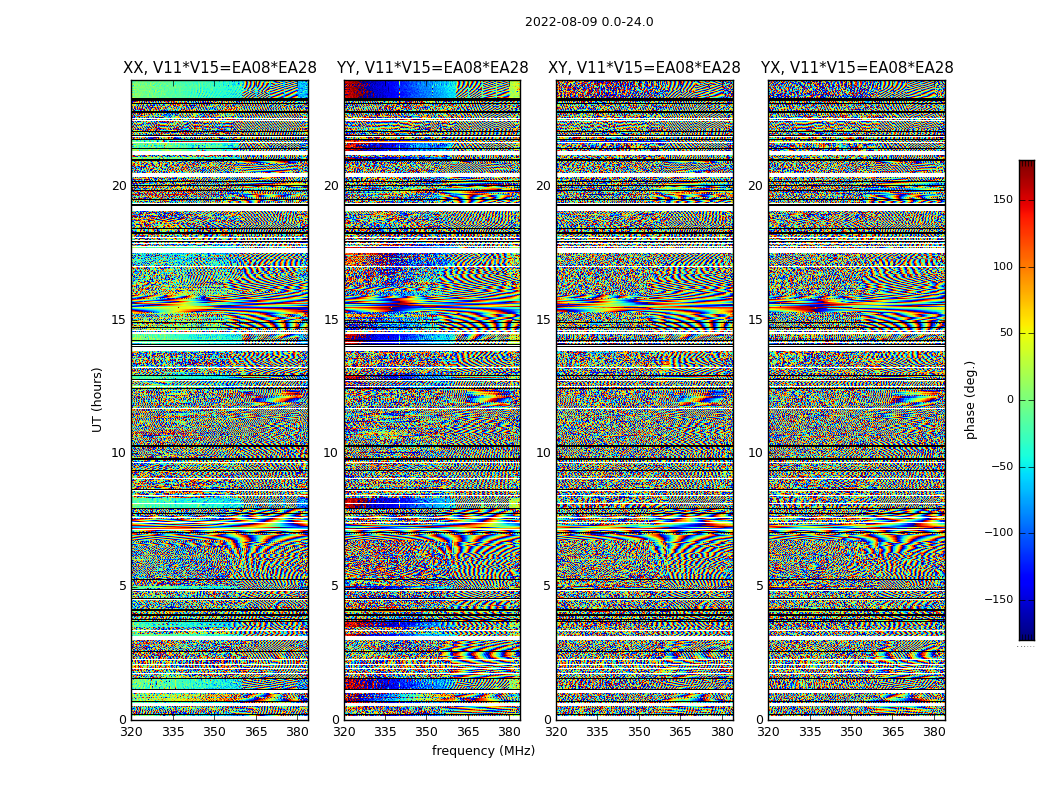Click the 100 tick on the colorbar
The image size is (1050, 800).
[1003, 266]
